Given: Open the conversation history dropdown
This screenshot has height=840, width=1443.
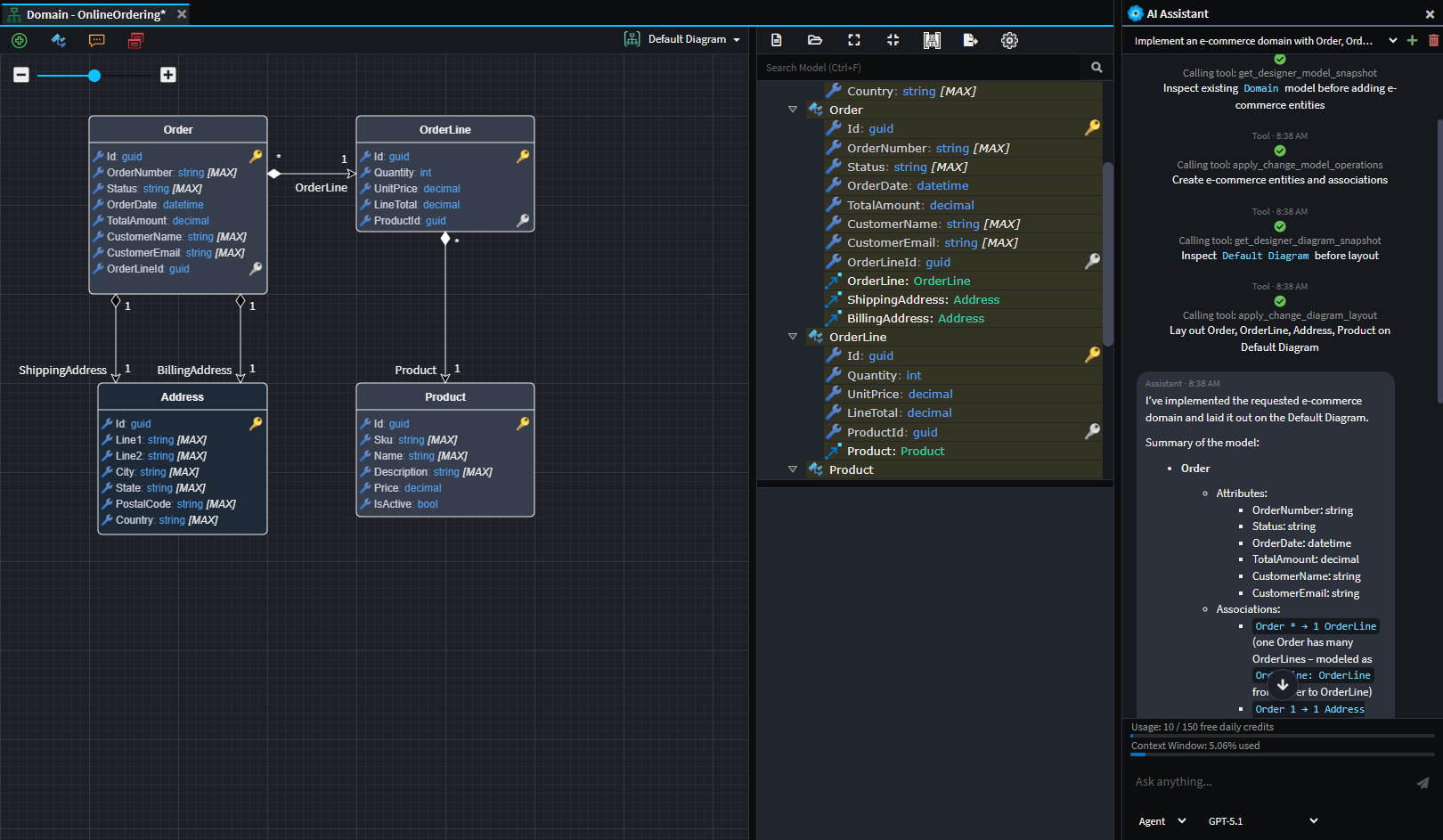Looking at the screenshot, I should coord(1393,41).
